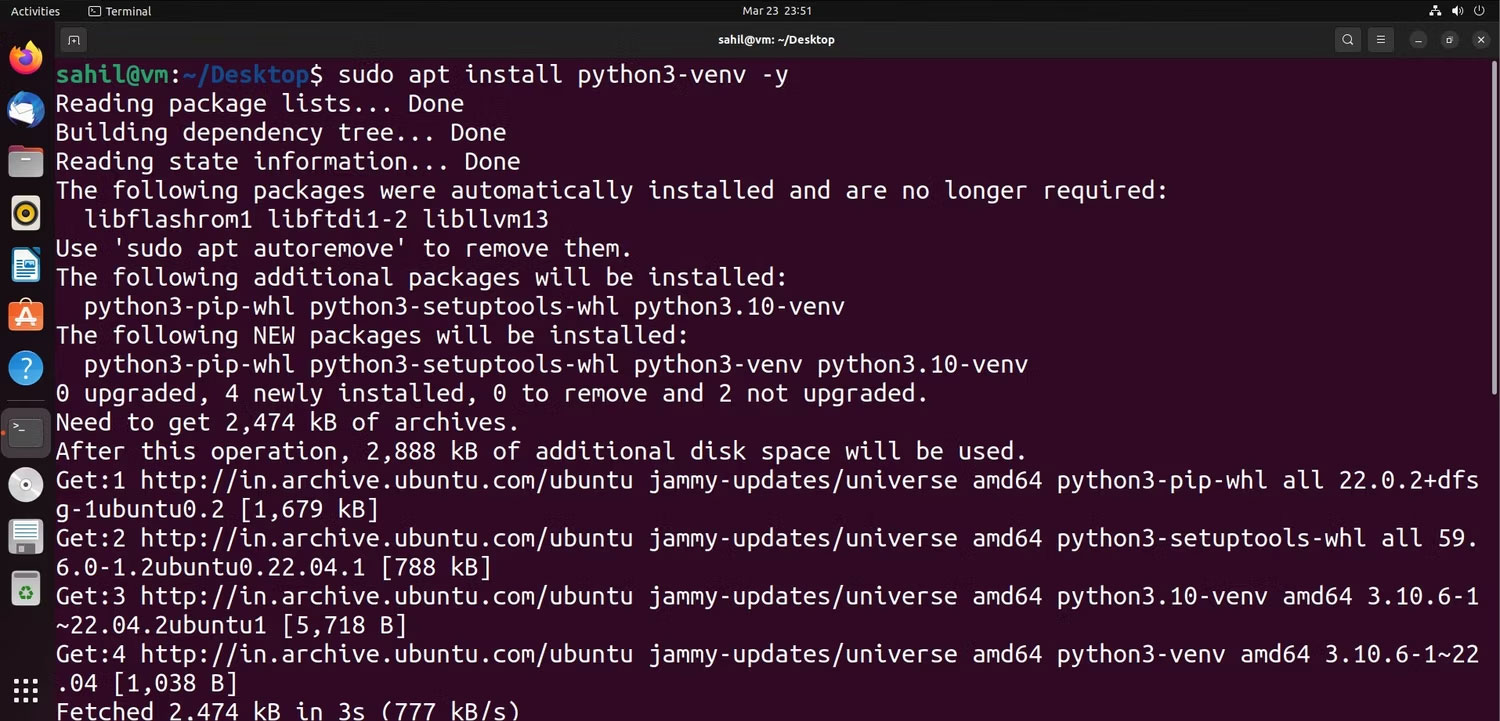The width and height of the screenshot is (1500, 721).
Task: Open Firefox from the dock
Action: (26, 57)
